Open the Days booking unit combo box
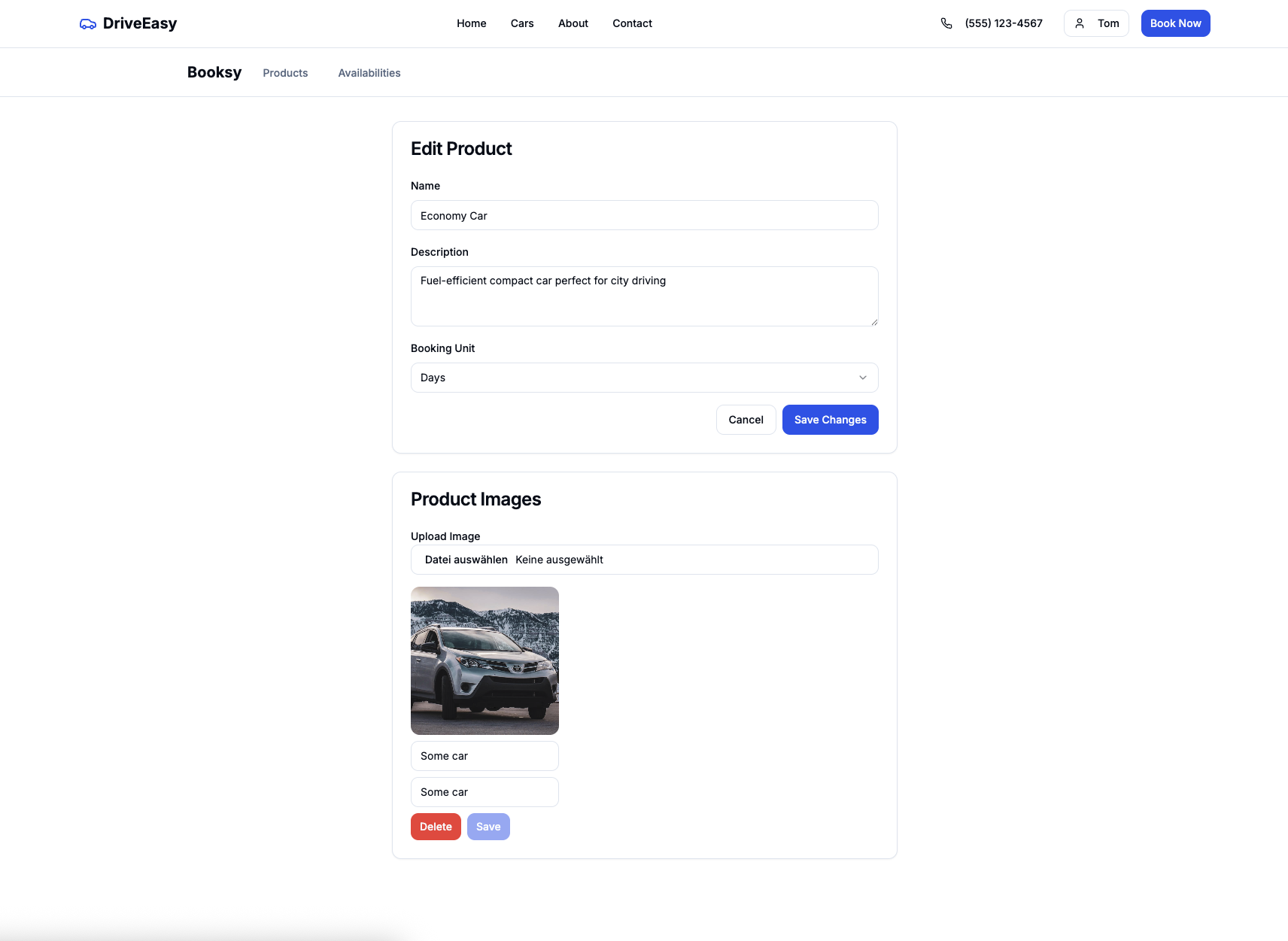This screenshot has height=941, width=1288. tap(645, 378)
